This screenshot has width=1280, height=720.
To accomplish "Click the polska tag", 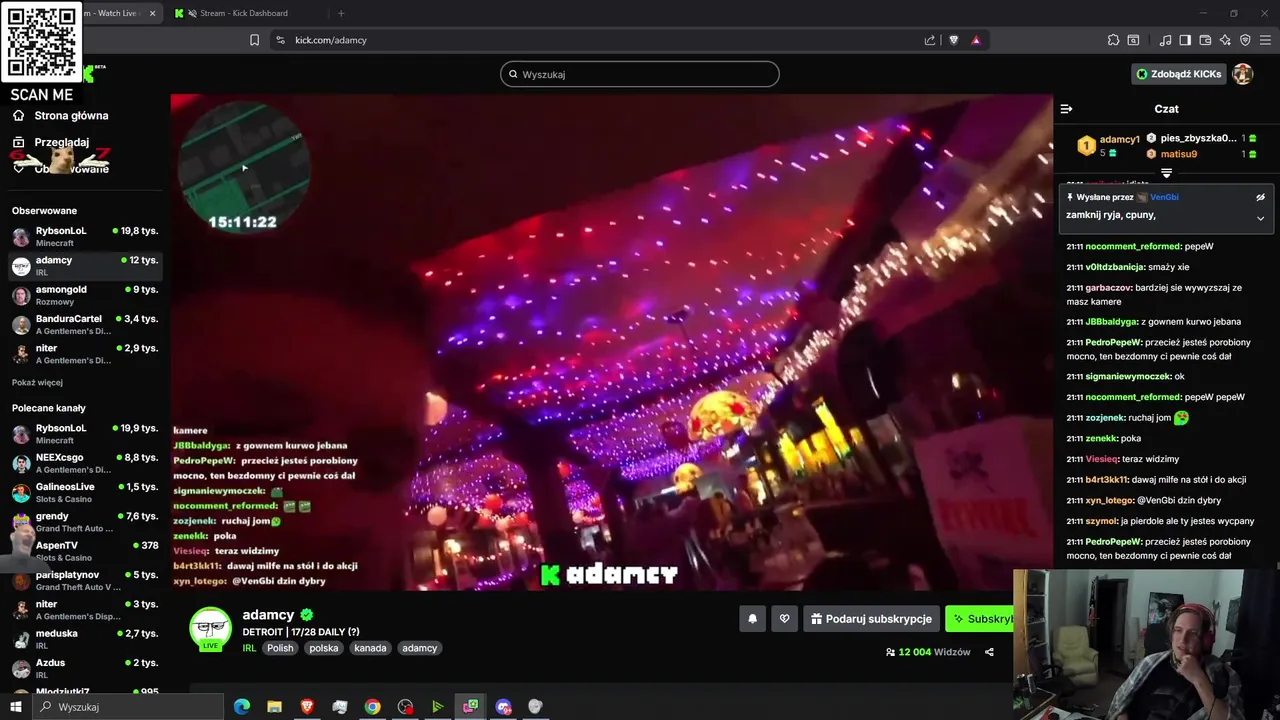I will (x=323, y=648).
